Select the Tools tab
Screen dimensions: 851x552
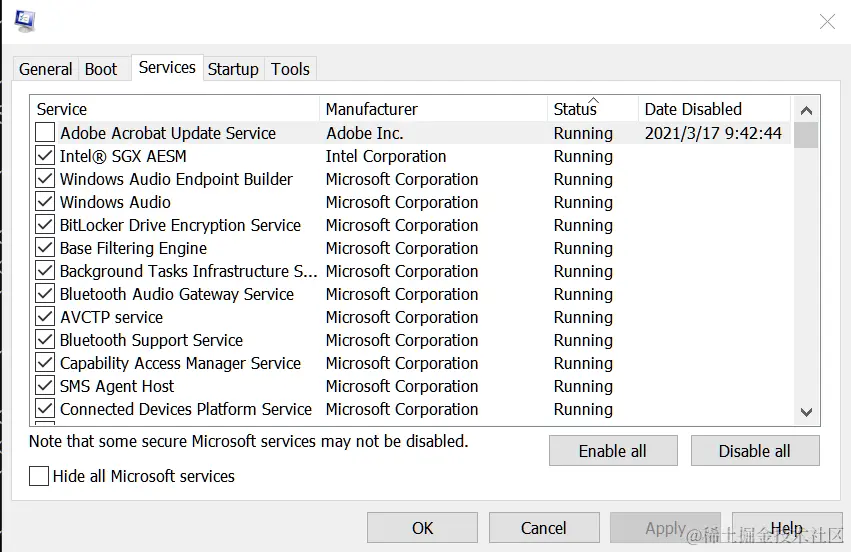(x=290, y=69)
